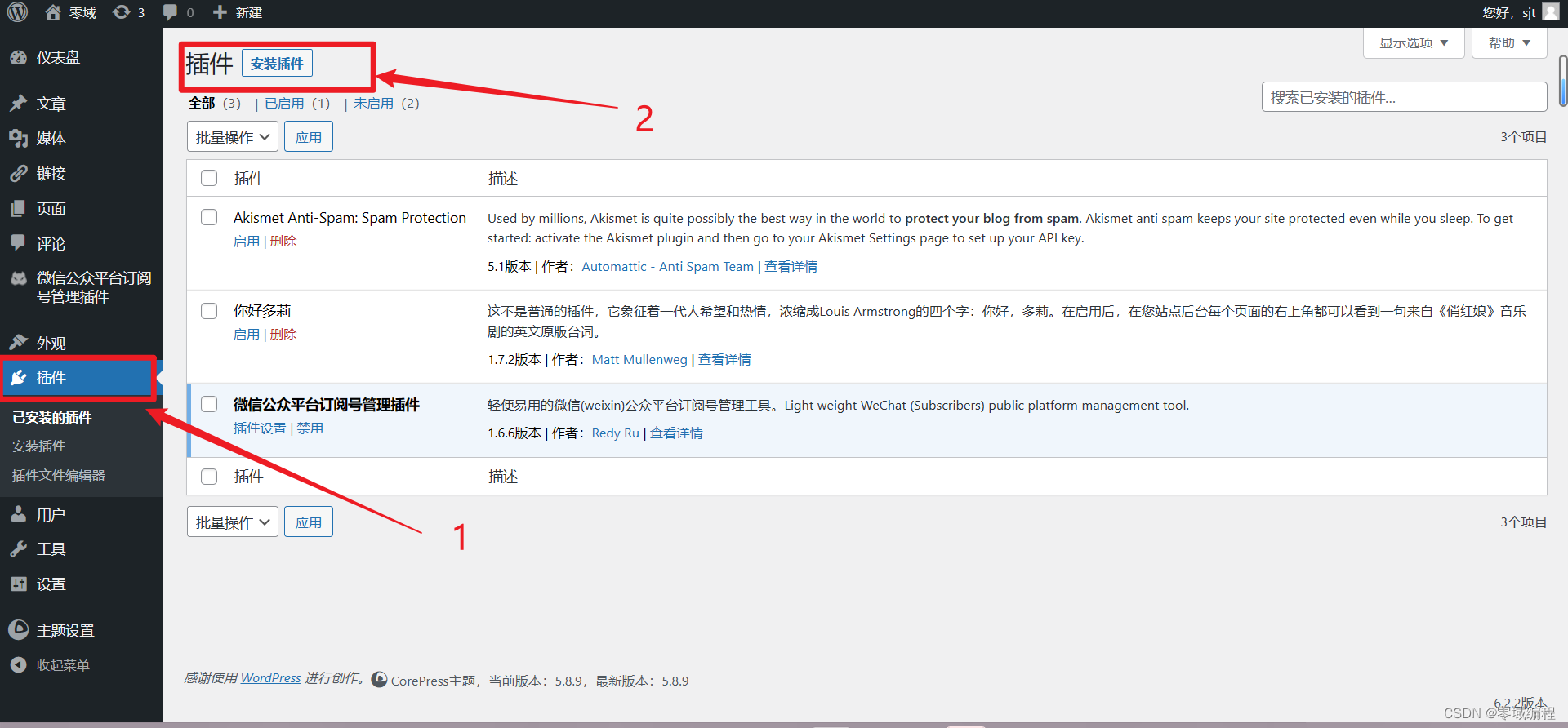The height and width of the screenshot is (728, 1568).
Task: Click the 你好多莉 plugin title
Action: click(262, 311)
